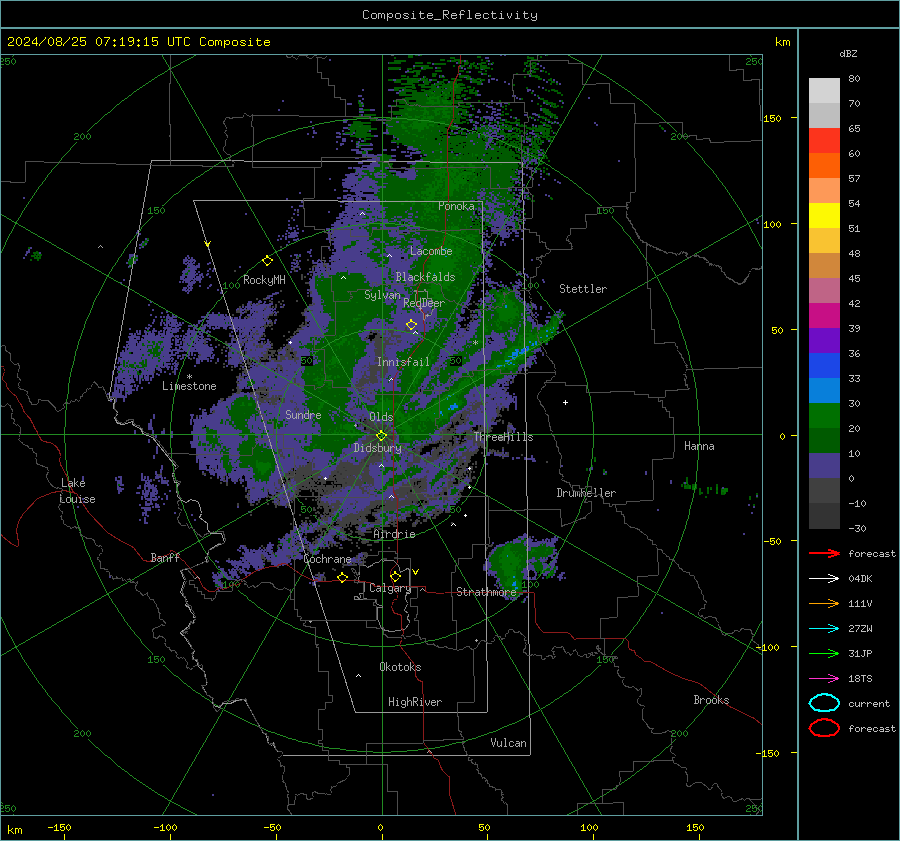900x841 pixels.
Task: Click the Vulcan city label
Action: click(x=508, y=743)
